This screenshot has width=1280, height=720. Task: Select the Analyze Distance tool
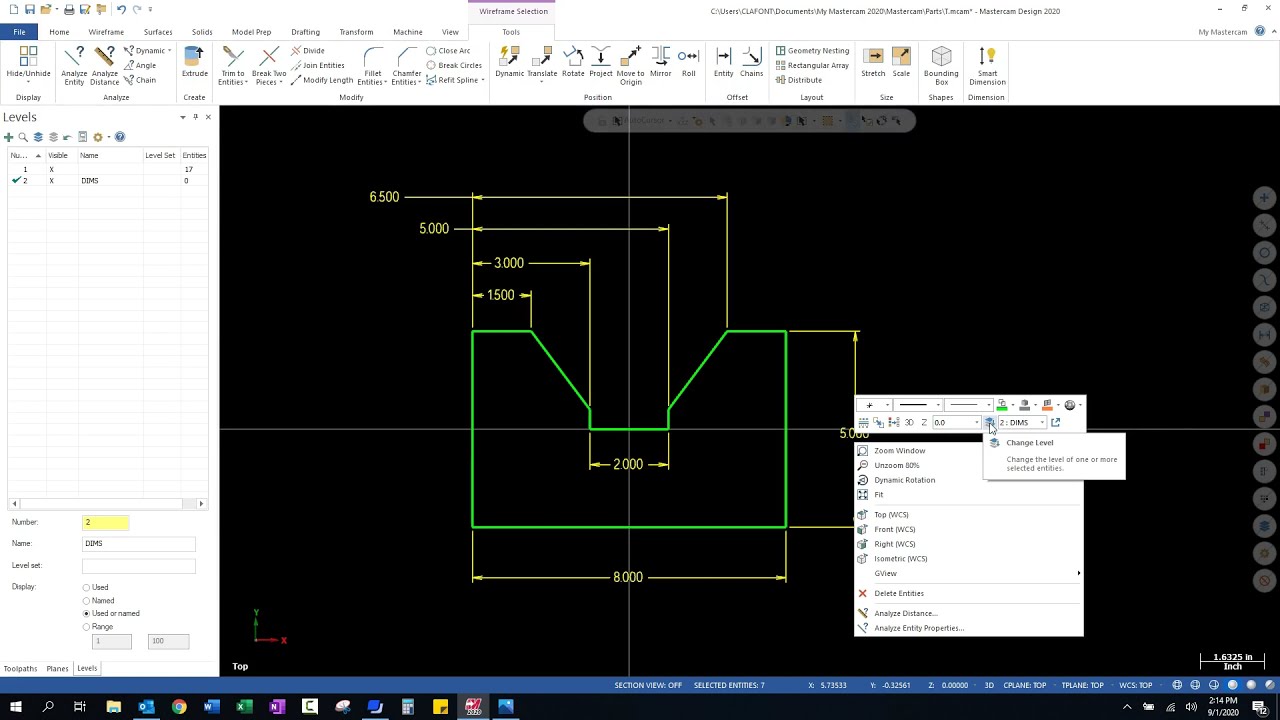(x=105, y=65)
